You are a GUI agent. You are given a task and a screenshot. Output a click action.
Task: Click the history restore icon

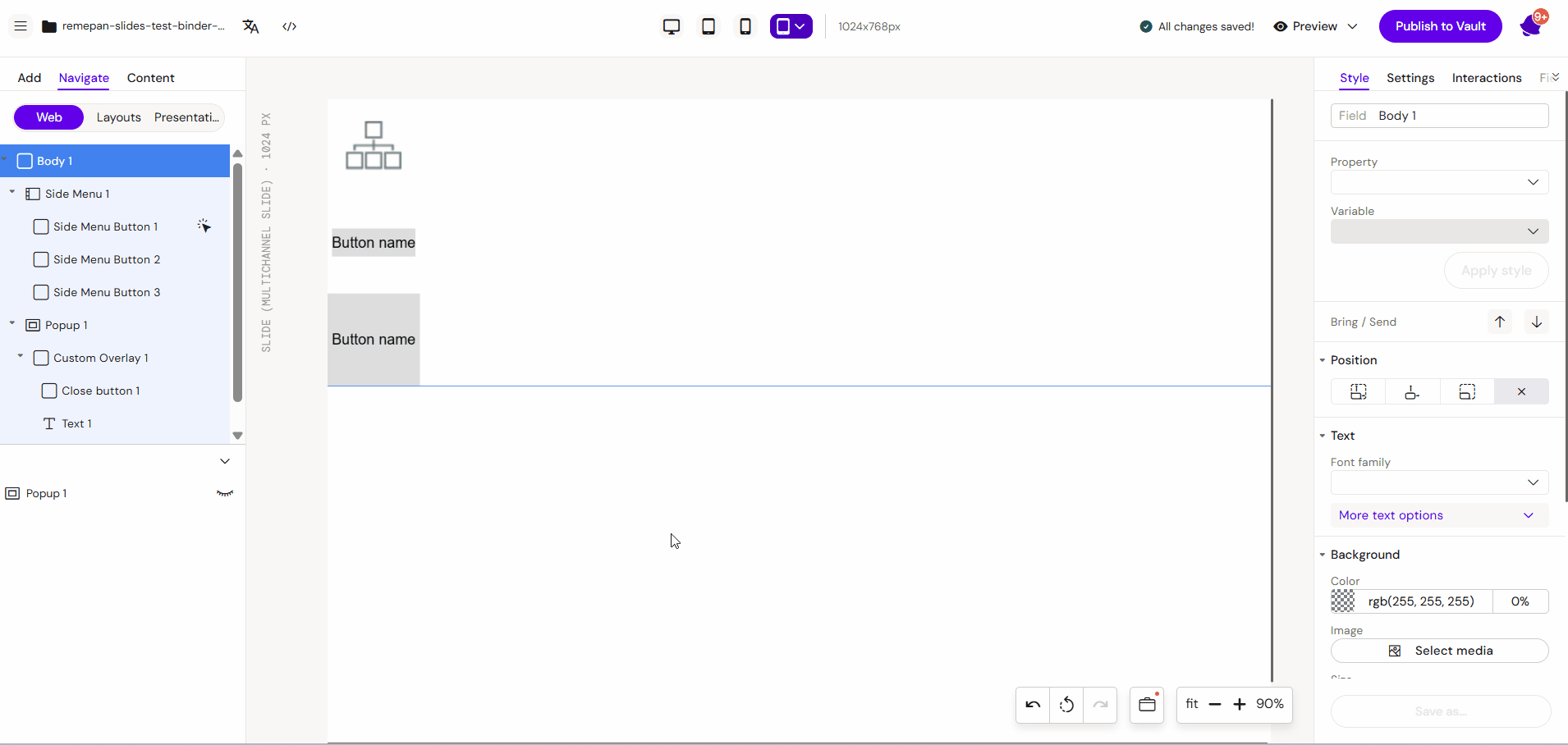tap(1066, 705)
